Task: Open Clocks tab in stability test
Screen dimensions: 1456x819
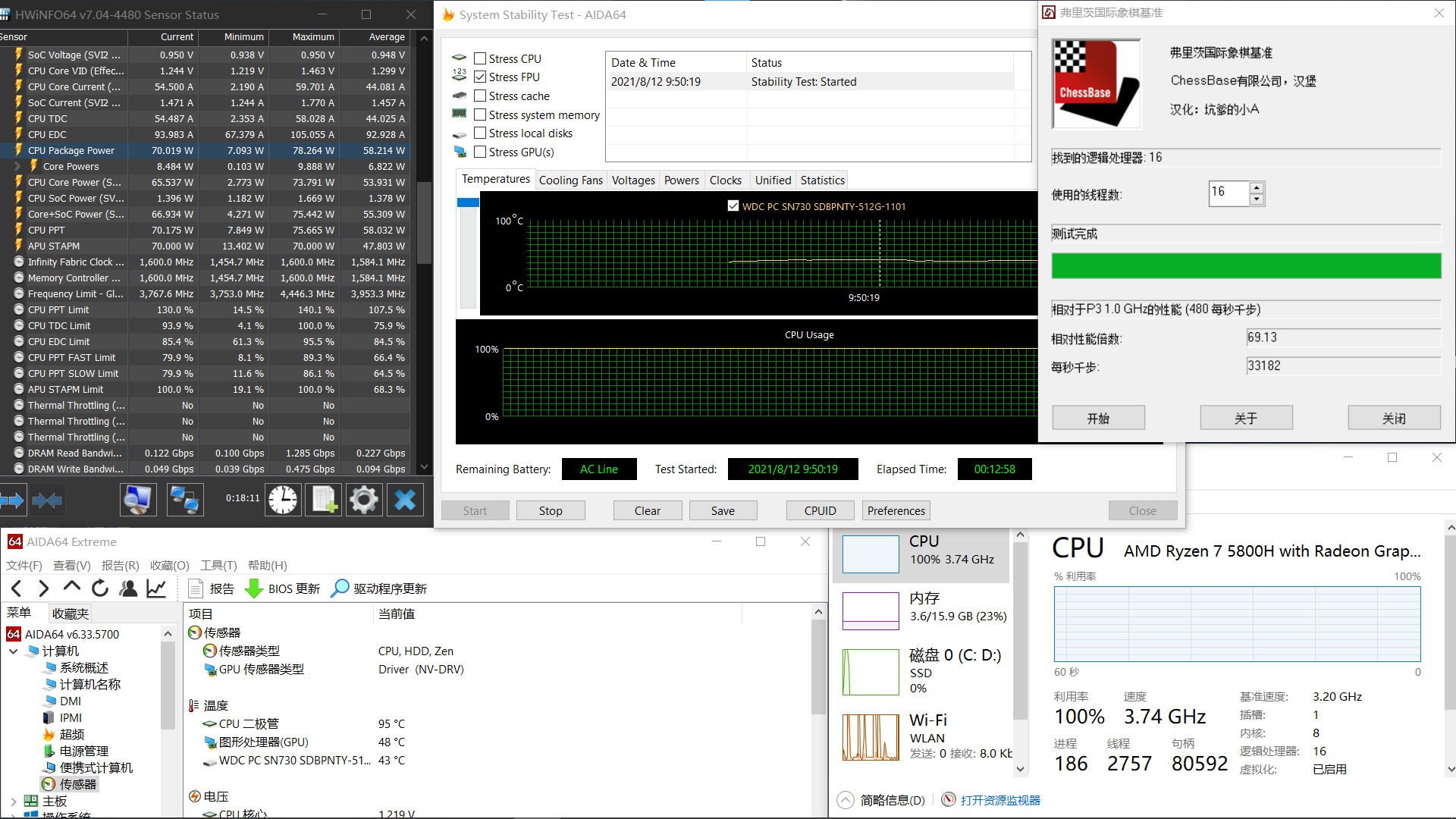Action: tap(726, 180)
